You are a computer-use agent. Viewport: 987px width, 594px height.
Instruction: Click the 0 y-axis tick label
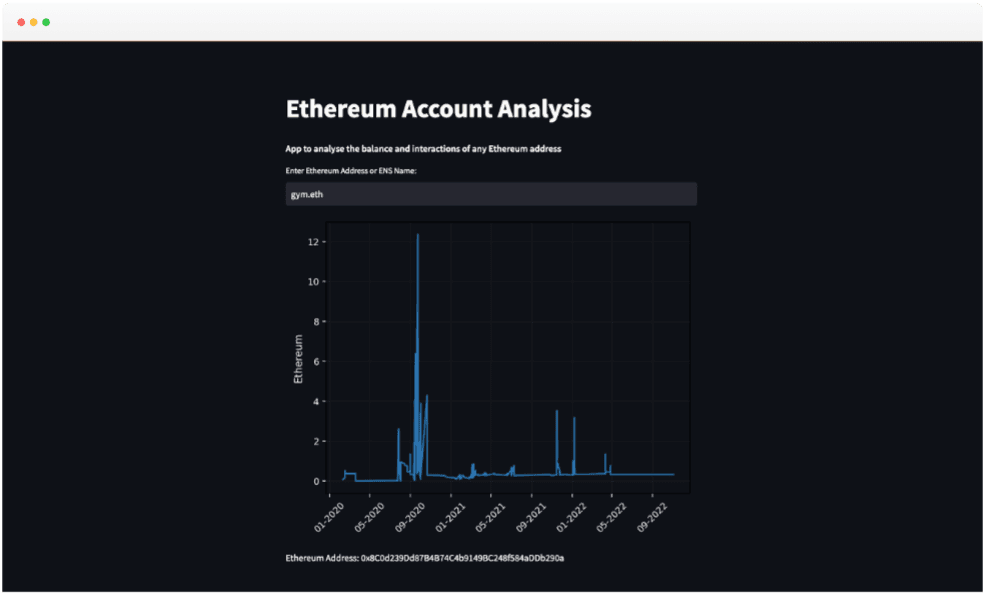316,481
